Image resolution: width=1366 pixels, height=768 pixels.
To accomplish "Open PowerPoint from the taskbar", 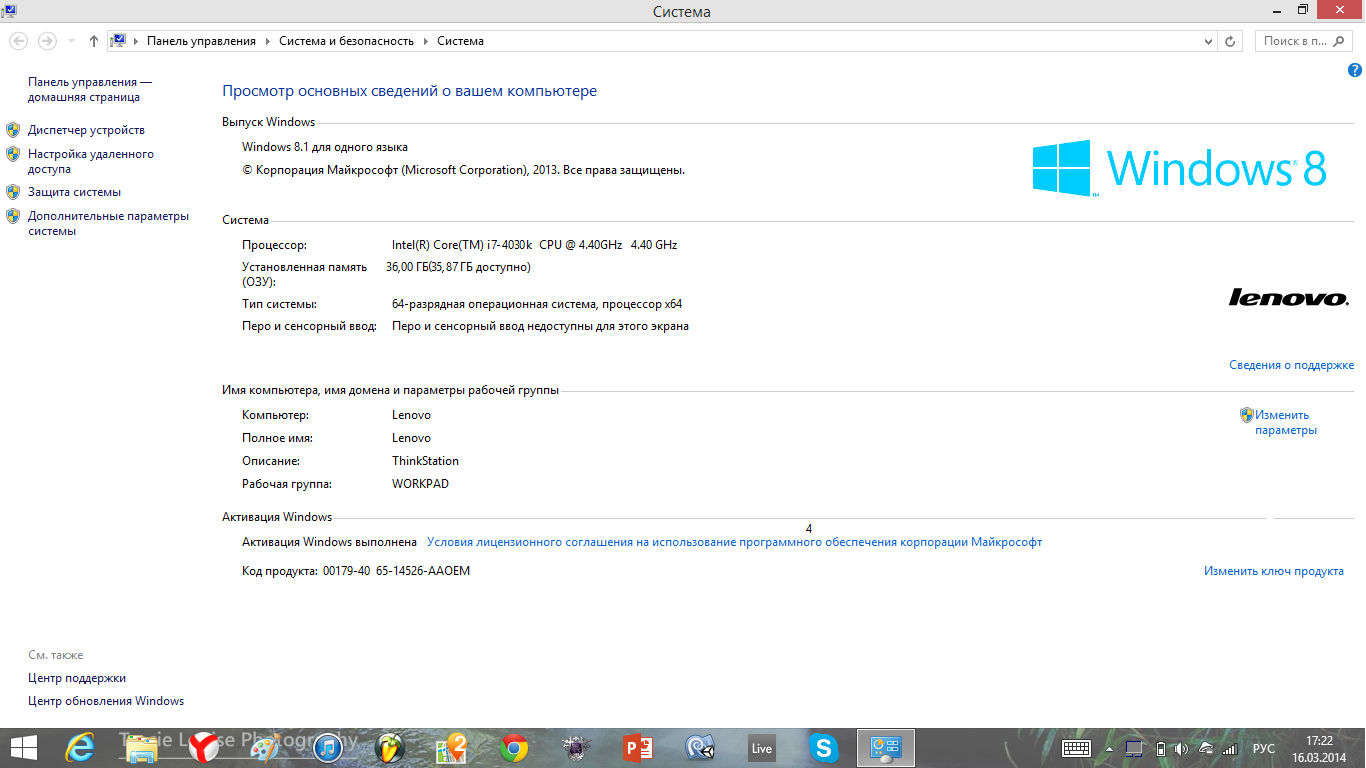I will 637,747.
